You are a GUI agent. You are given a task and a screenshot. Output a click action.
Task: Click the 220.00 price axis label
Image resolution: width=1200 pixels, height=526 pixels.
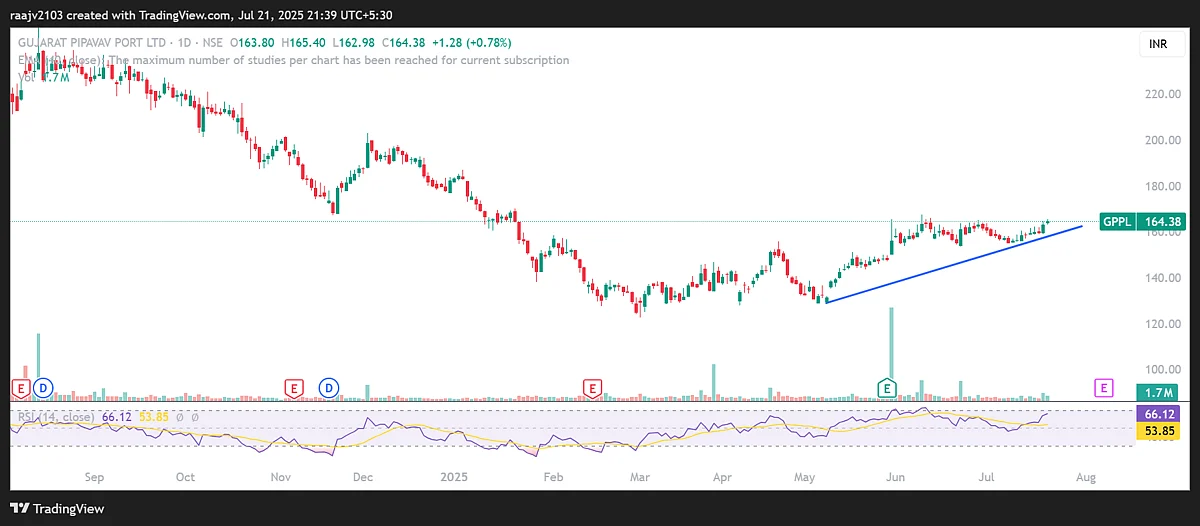[x=1161, y=94]
